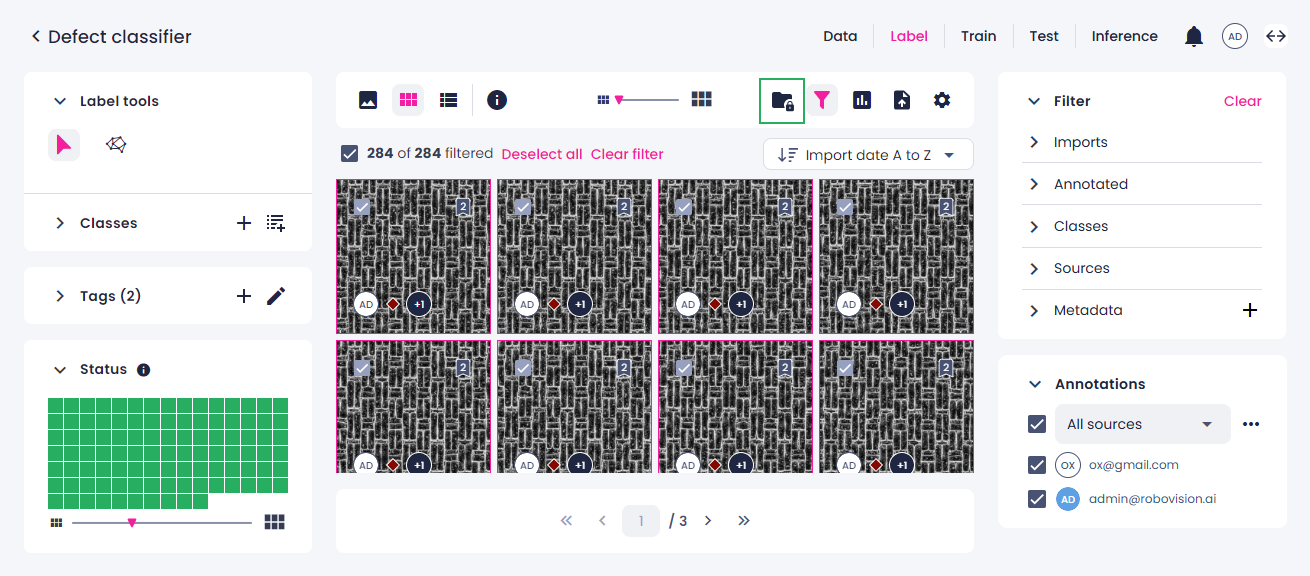Viewport: 1310px width, 576px height.
Task: Click +1 badge on first top-row image
Action: (419, 304)
